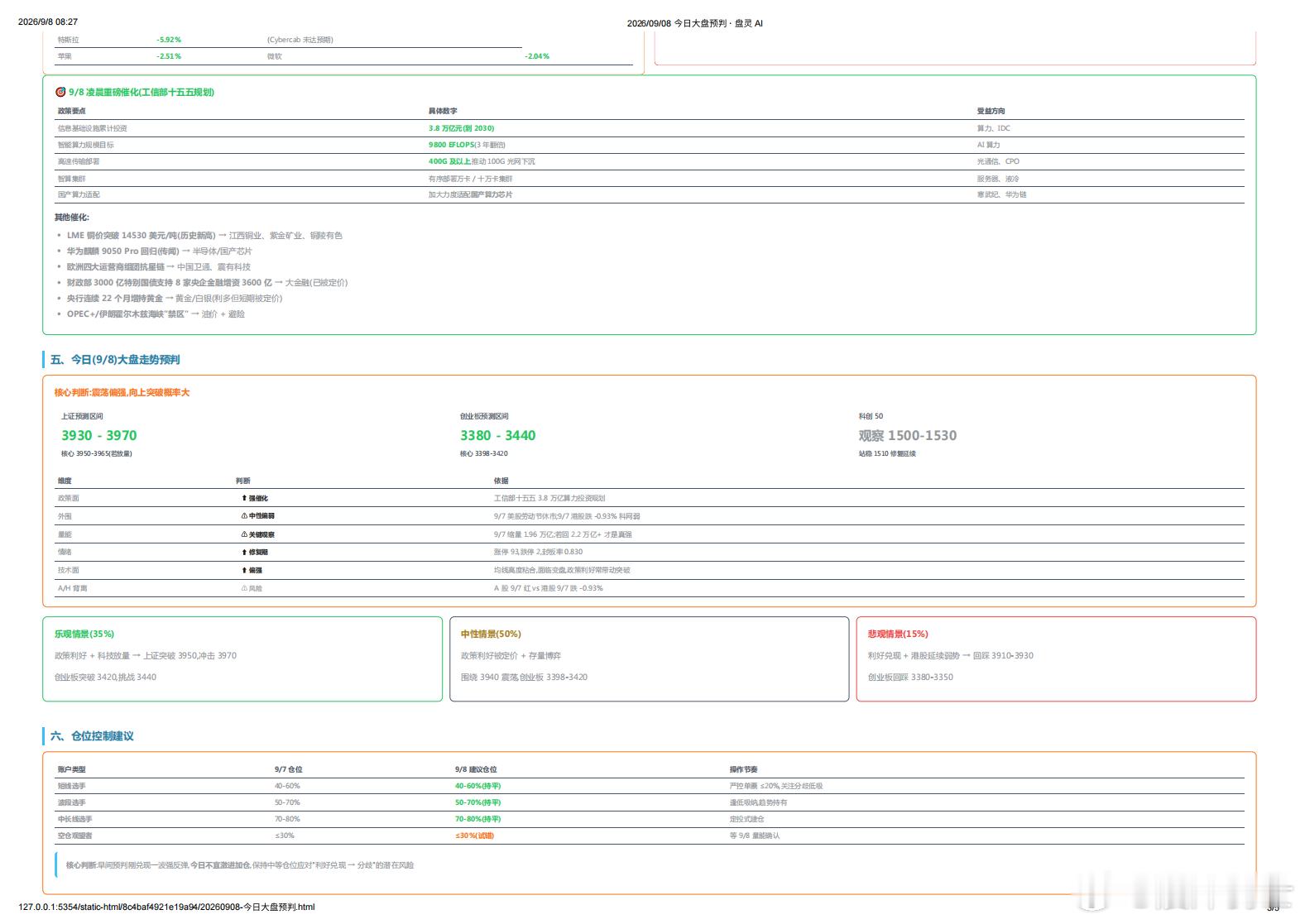The width and height of the screenshot is (1305, 924).
Task: Open the 悲观情景(15%) scenario card
Action: pyautogui.click(x=1056, y=659)
